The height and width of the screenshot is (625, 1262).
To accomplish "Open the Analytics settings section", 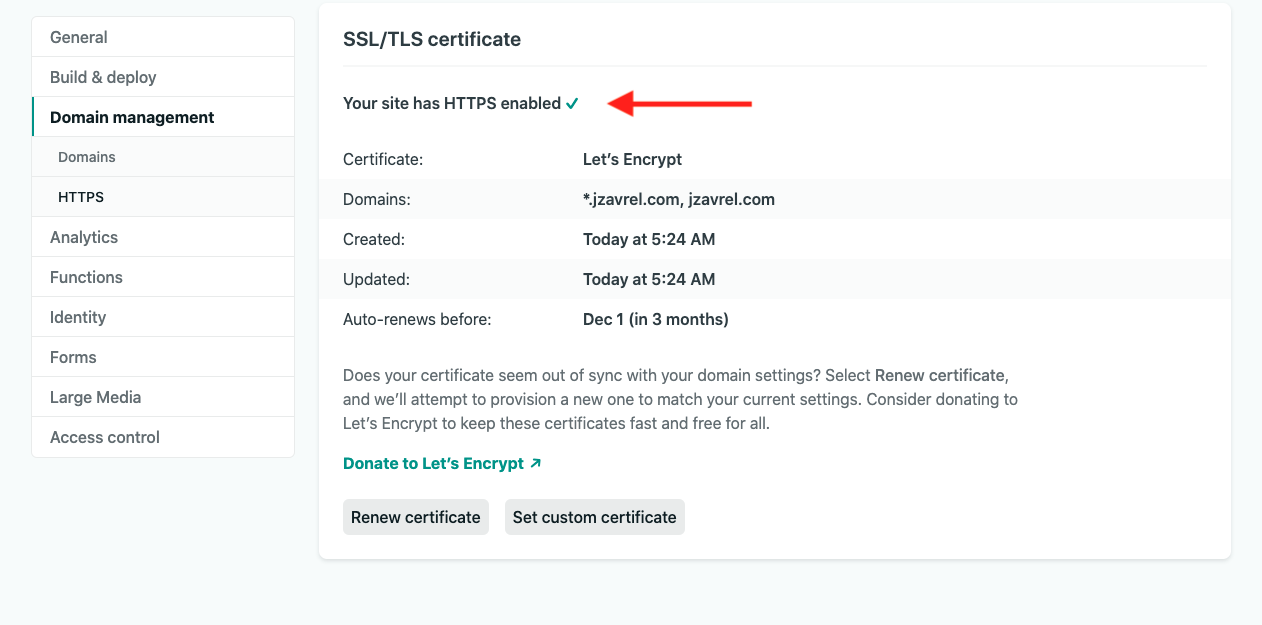I will tap(163, 237).
